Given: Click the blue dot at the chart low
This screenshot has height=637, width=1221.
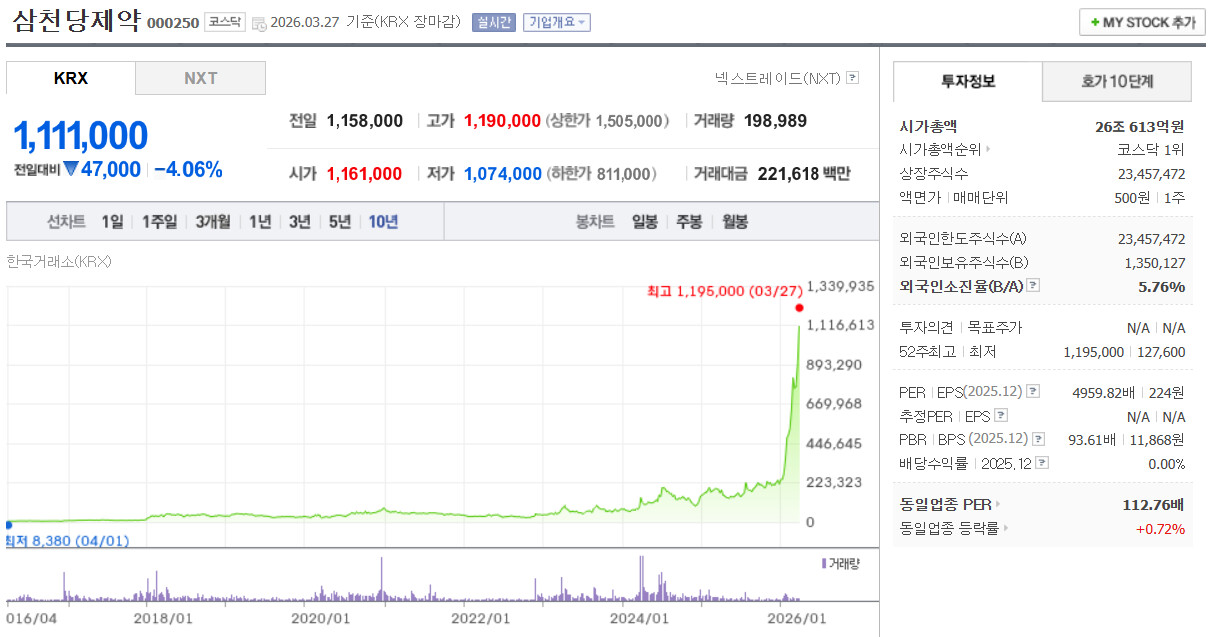Looking at the screenshot, I should [8, 524].
